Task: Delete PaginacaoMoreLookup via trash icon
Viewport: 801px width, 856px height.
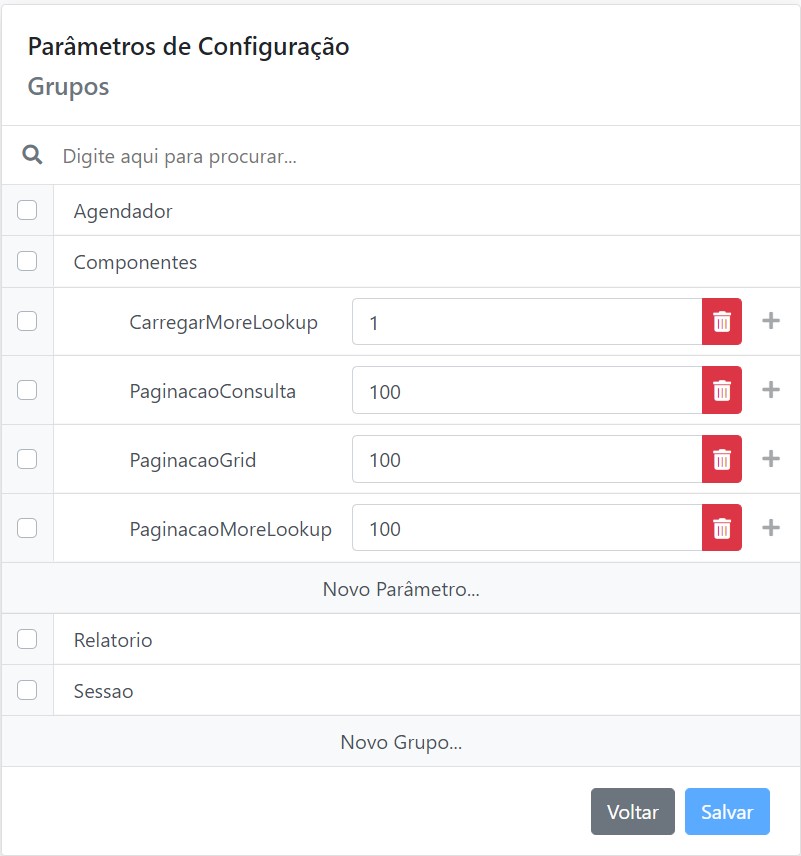Action: click(722, 528)
